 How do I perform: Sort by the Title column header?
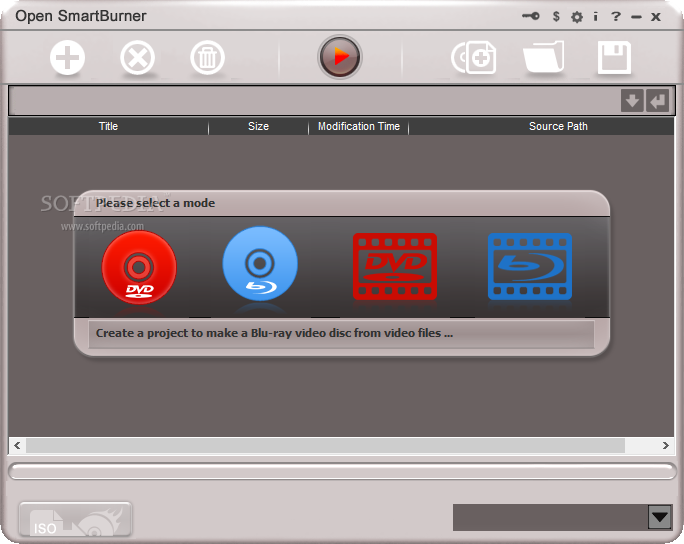(108, 127)
